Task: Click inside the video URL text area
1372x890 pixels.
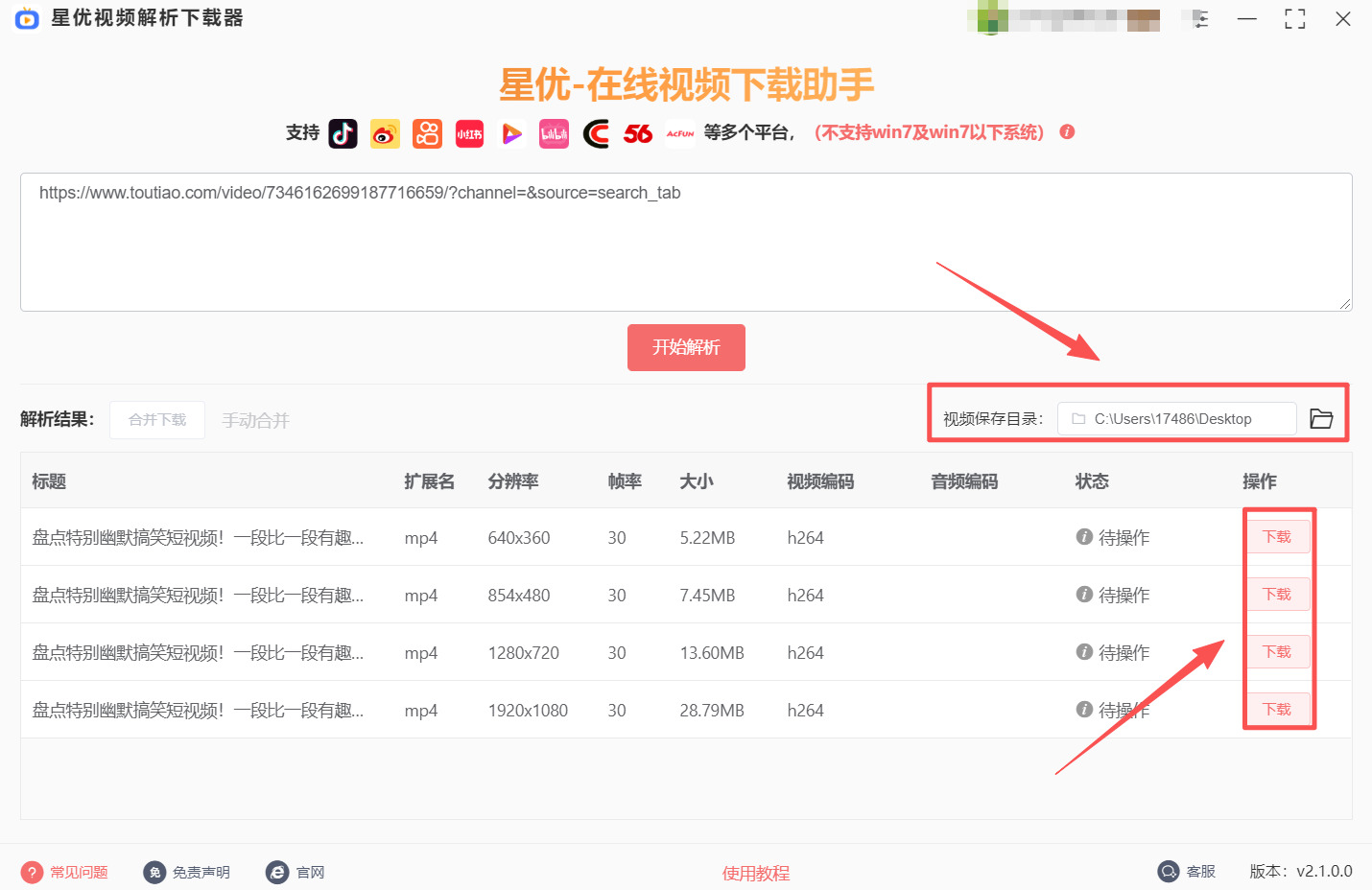Action: tap(686, 242)
